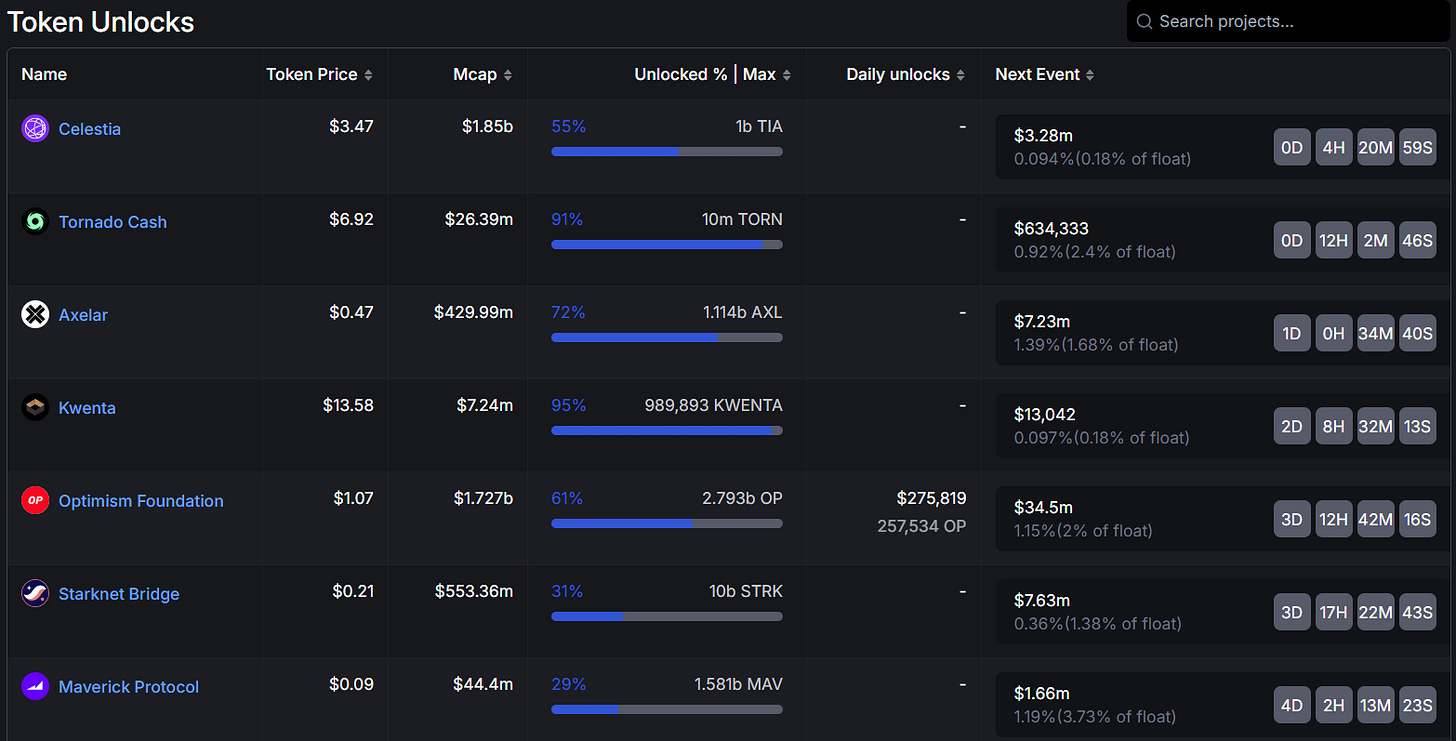The height and width of the screenshot is (741, 1456).
Task: Click Maverick's $1.66m next event value
Action: pos(1042,693)
